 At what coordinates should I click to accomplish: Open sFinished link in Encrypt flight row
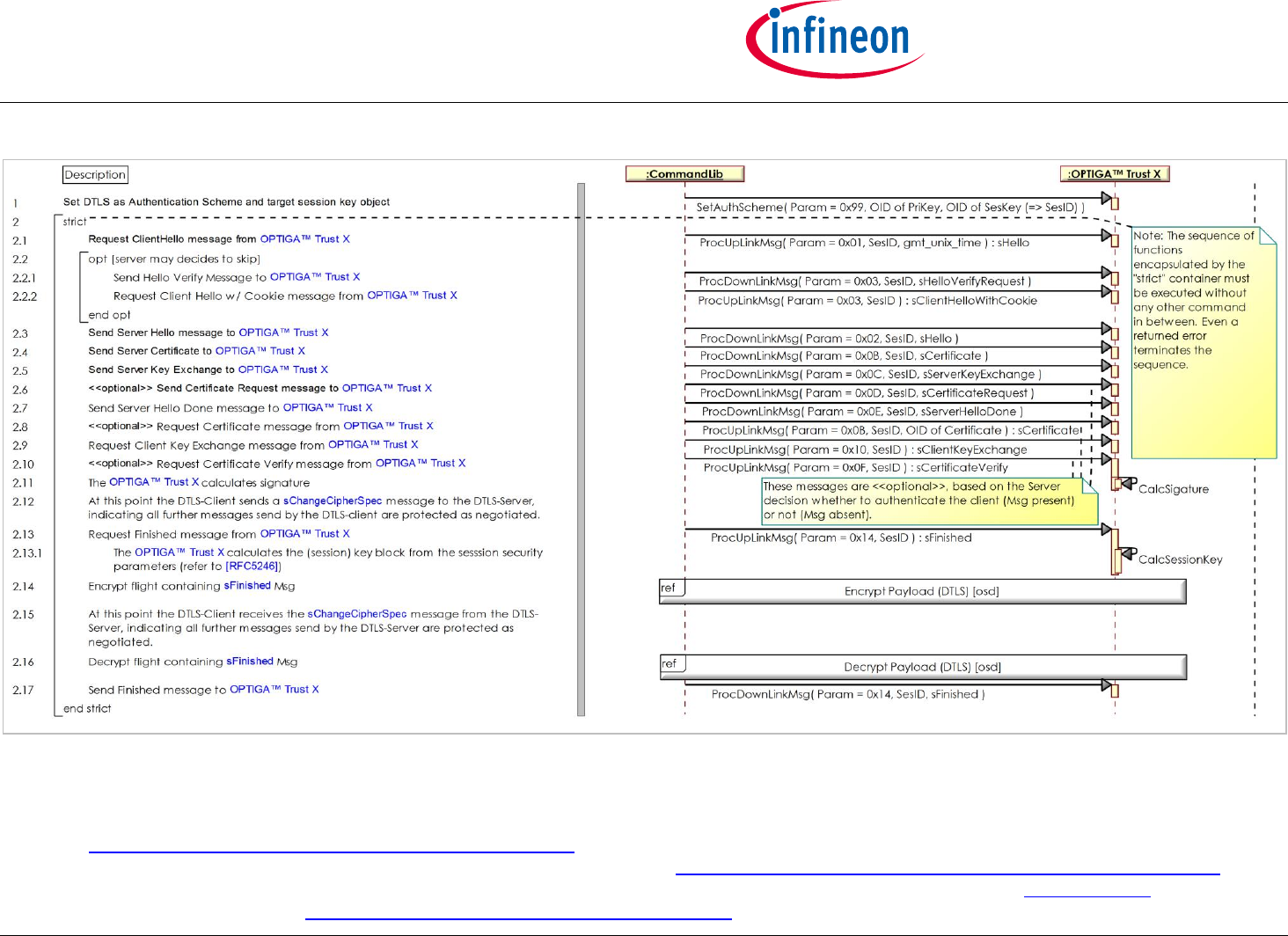click(x=247, y=586)
